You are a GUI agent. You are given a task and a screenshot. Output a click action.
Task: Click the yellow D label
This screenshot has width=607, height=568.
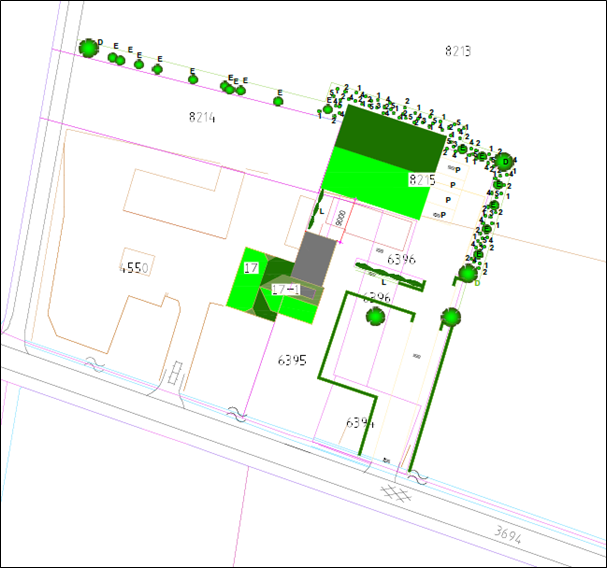477,284
